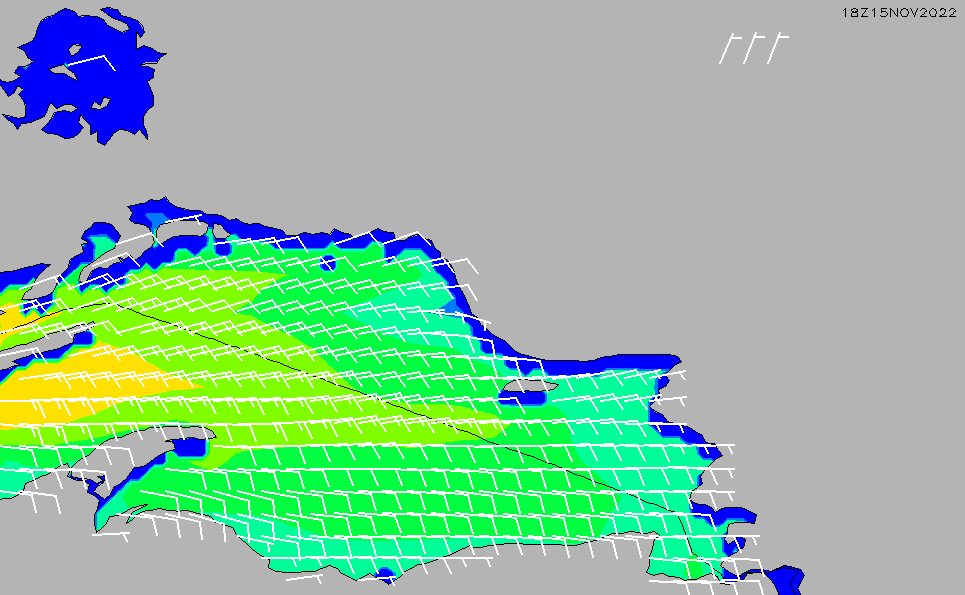Click the small blue patch on the bottom edge
965x595 pixels.
[x=385, y=574]
